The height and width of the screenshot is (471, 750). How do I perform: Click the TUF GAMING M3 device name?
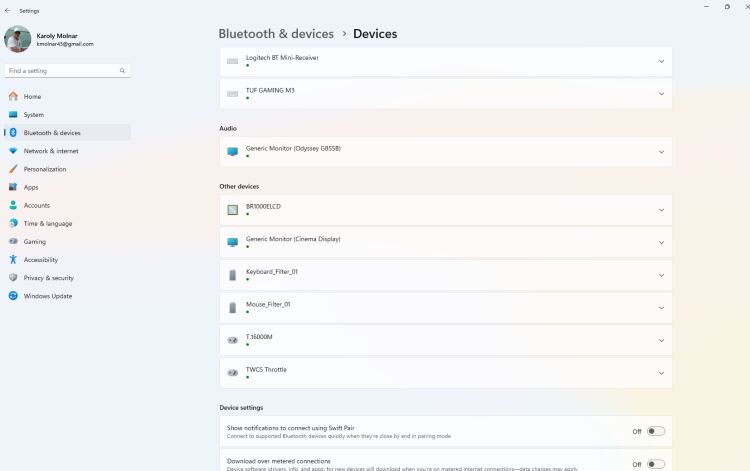click(270, 90)
